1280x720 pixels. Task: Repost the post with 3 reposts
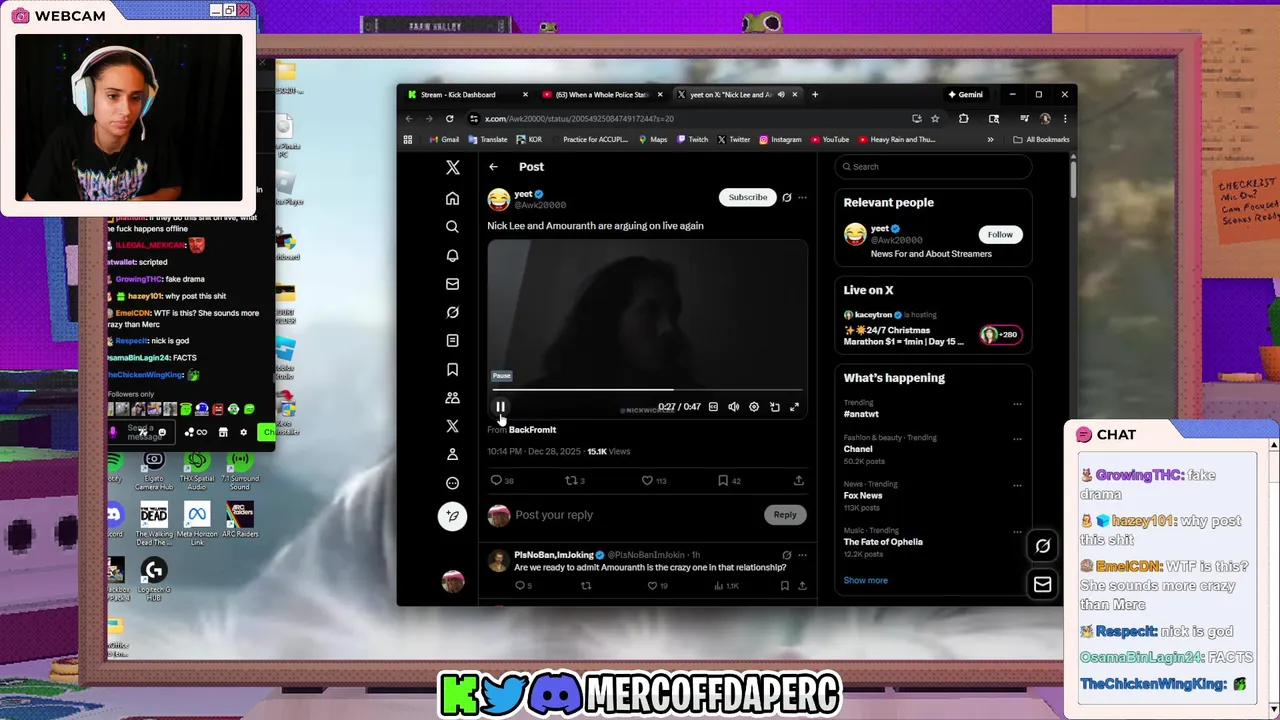pos(575,480)
